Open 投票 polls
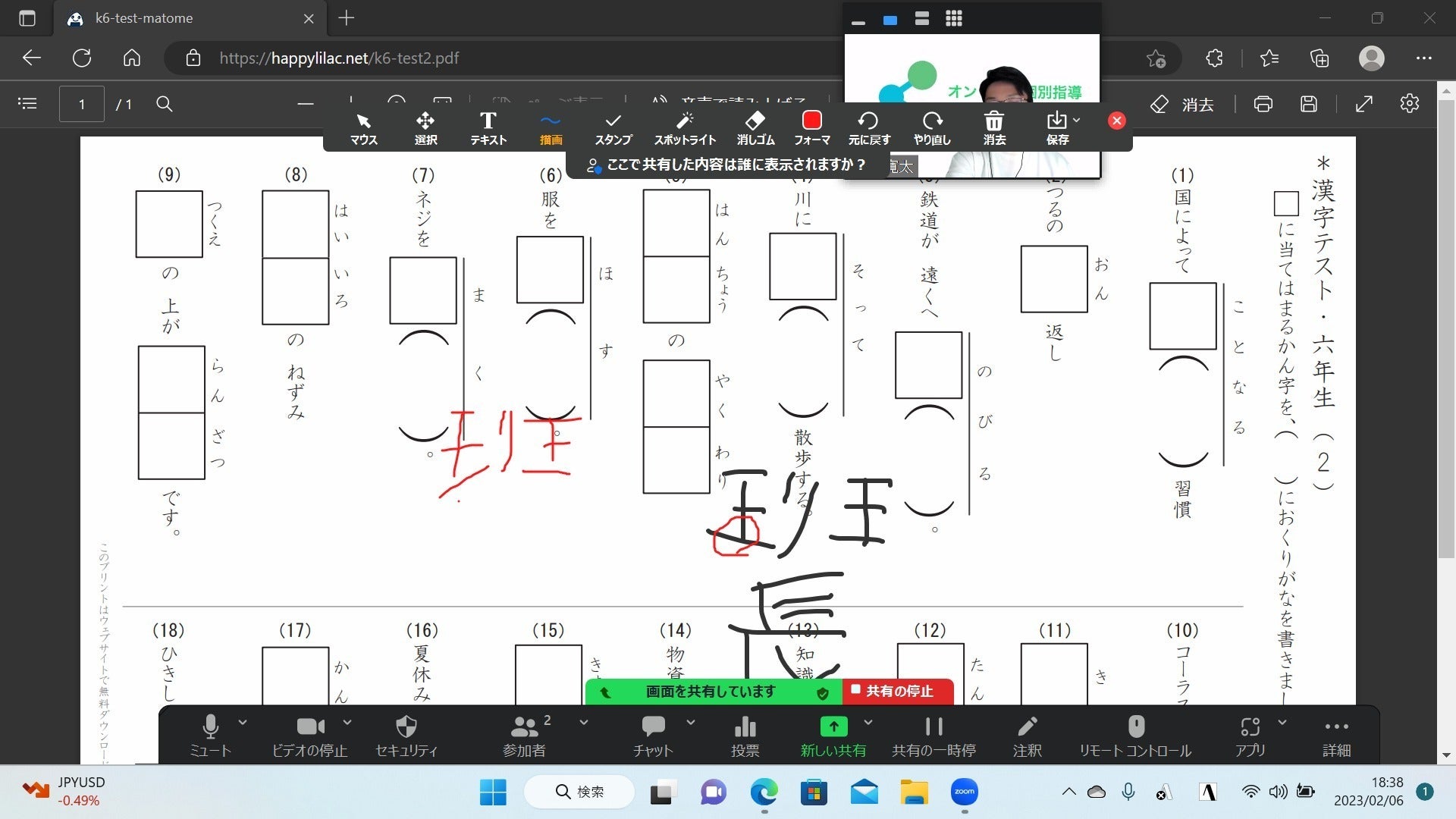The image size is (1456, 819). [745, 736]
